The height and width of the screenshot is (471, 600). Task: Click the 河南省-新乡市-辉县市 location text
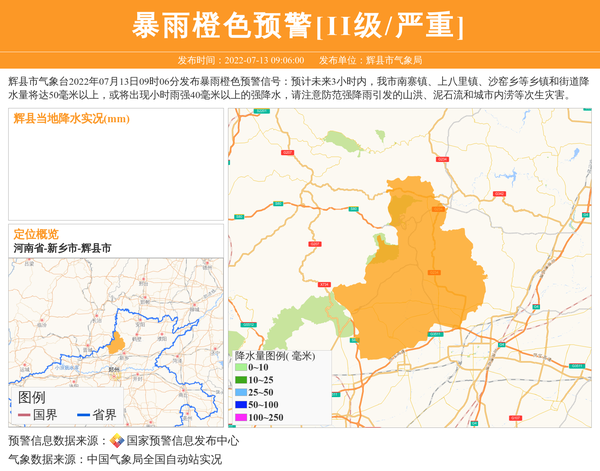pos(62,247)
